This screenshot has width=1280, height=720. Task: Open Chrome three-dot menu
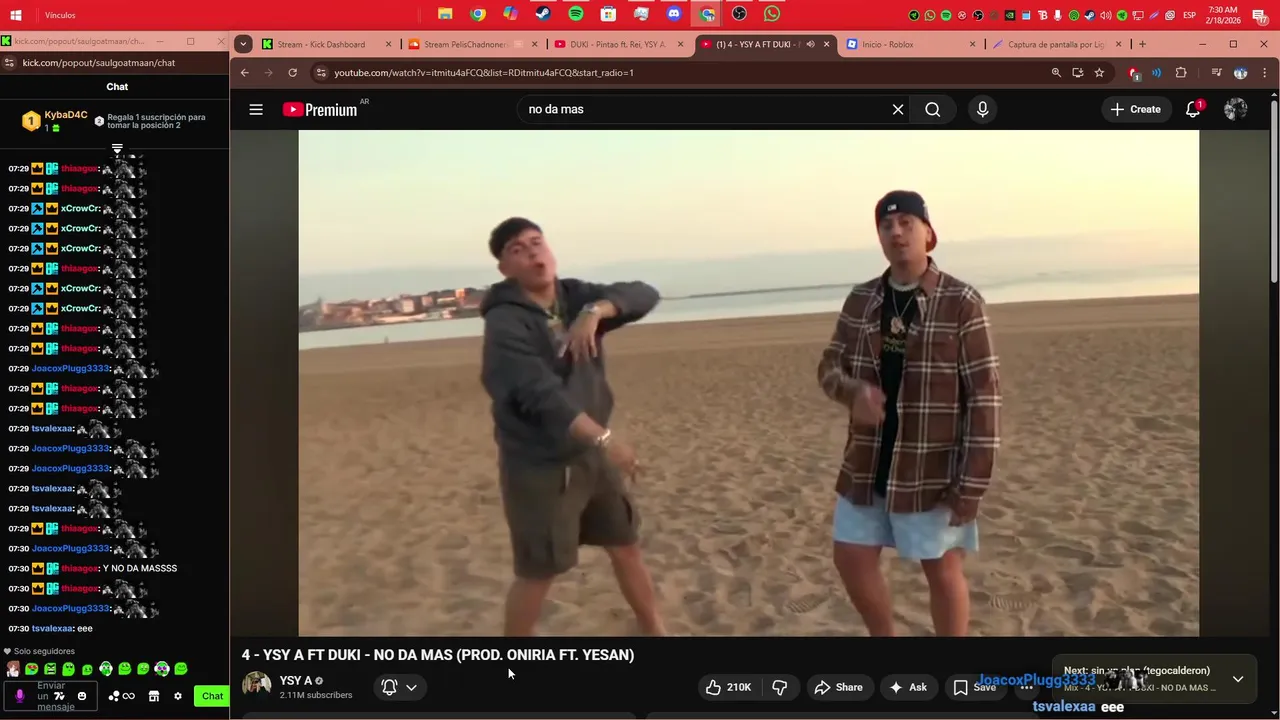point(1265,73)
